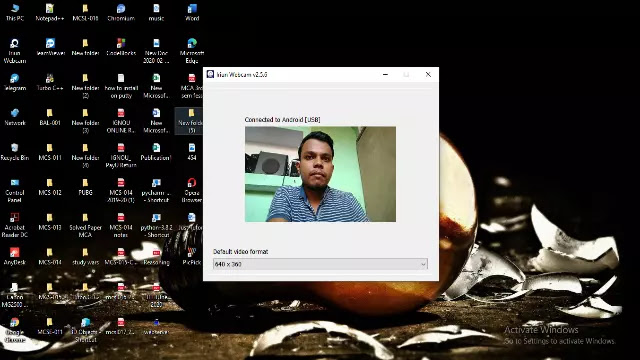
Task: Select the pycharm Shortcut icon
Action: (156, 191)
